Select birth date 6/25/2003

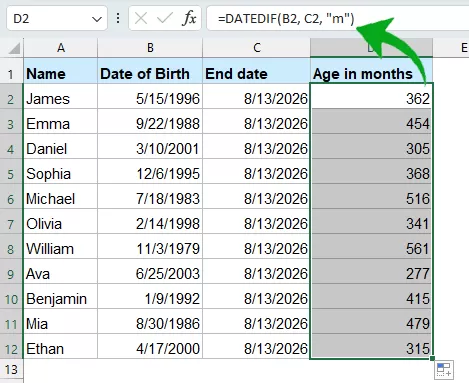click(x=150, y=271)
